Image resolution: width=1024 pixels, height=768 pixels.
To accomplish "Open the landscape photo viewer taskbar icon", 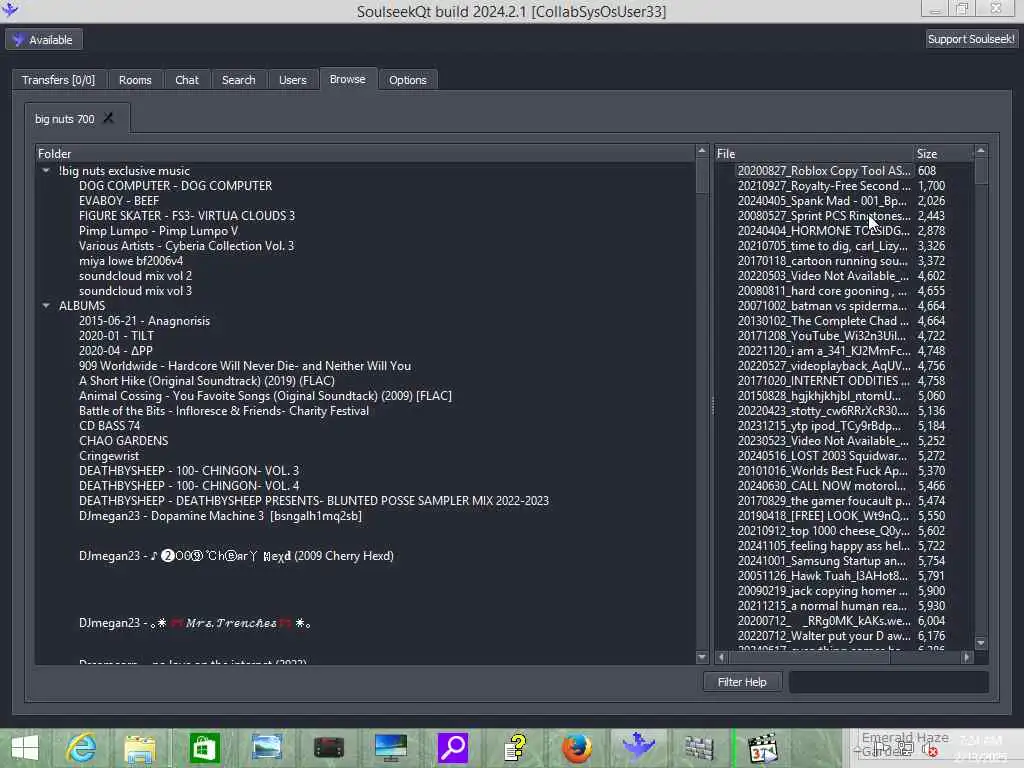I will (x=267, y=748).
